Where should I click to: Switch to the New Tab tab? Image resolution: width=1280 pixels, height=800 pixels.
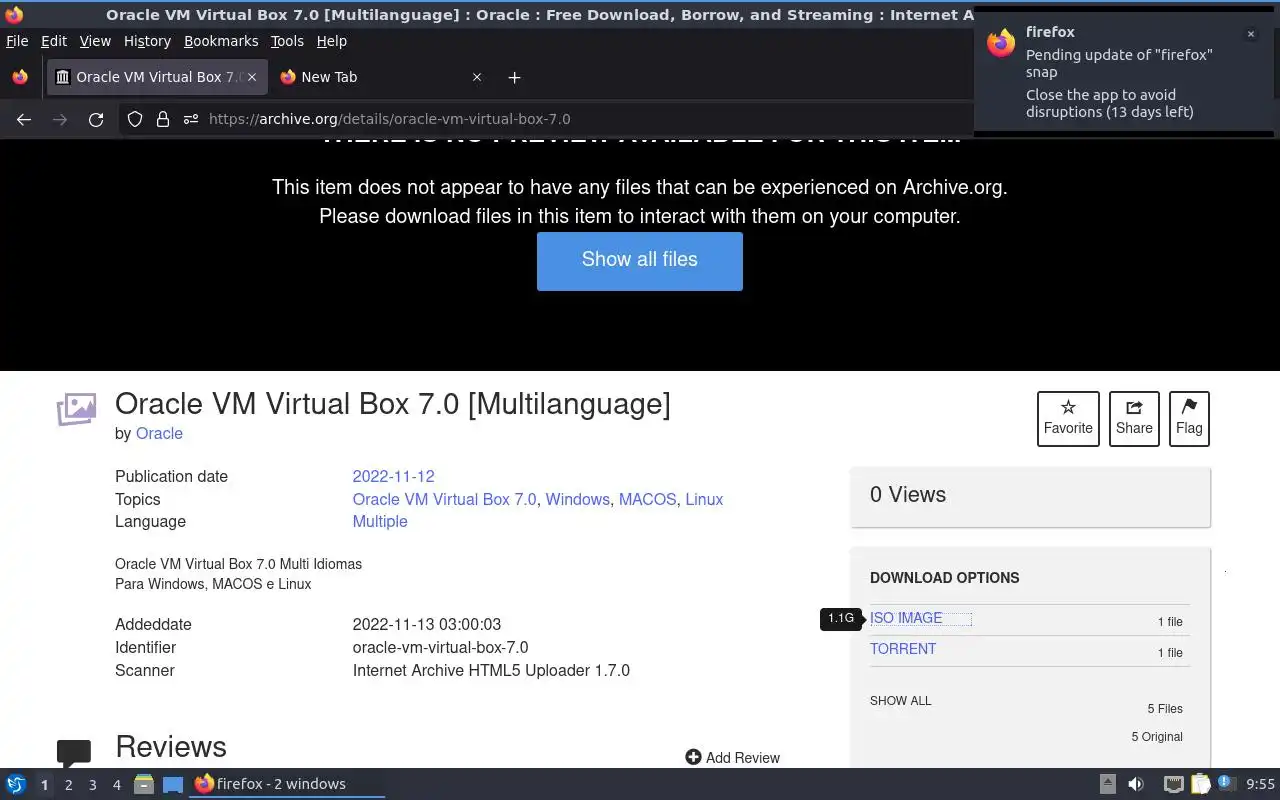point(380,77)
